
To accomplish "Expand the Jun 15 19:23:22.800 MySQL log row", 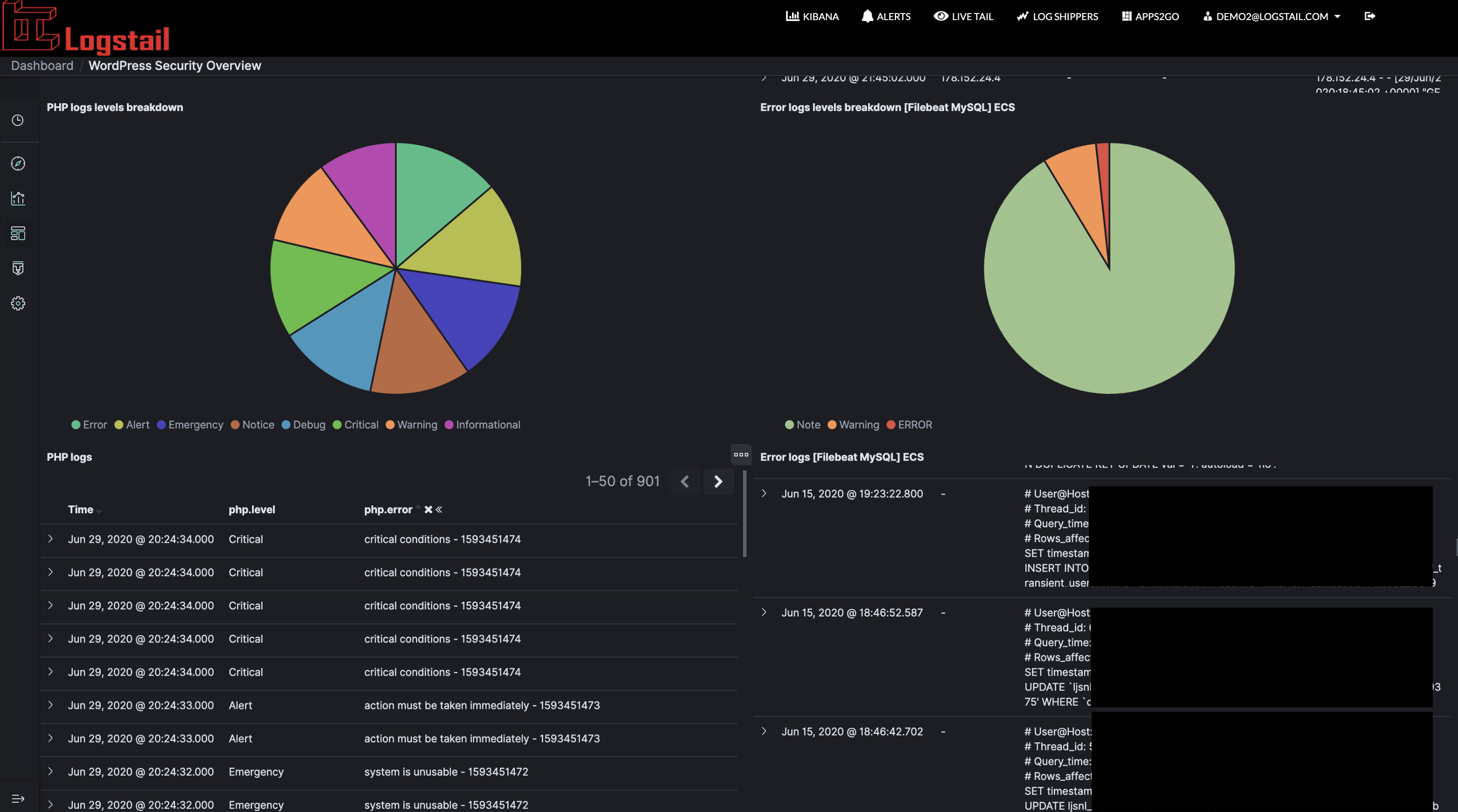I will click(x=764, y=493).
